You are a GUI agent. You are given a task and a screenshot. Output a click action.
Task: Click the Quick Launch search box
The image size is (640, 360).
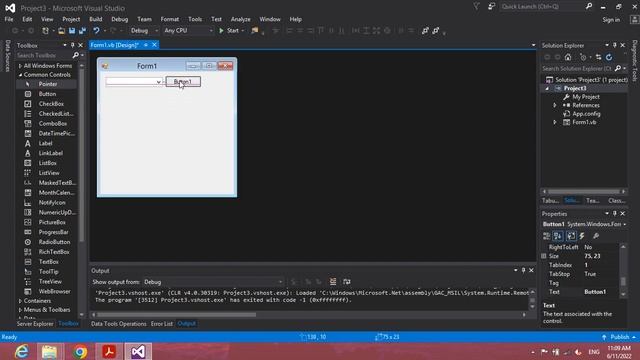(543, 7)
